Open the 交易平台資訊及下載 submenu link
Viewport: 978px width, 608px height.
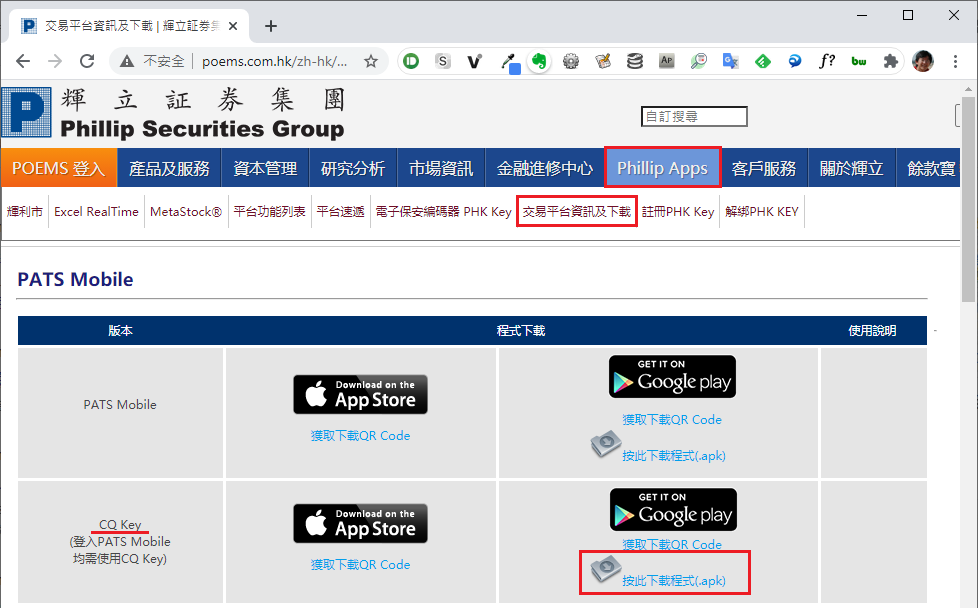577,211
